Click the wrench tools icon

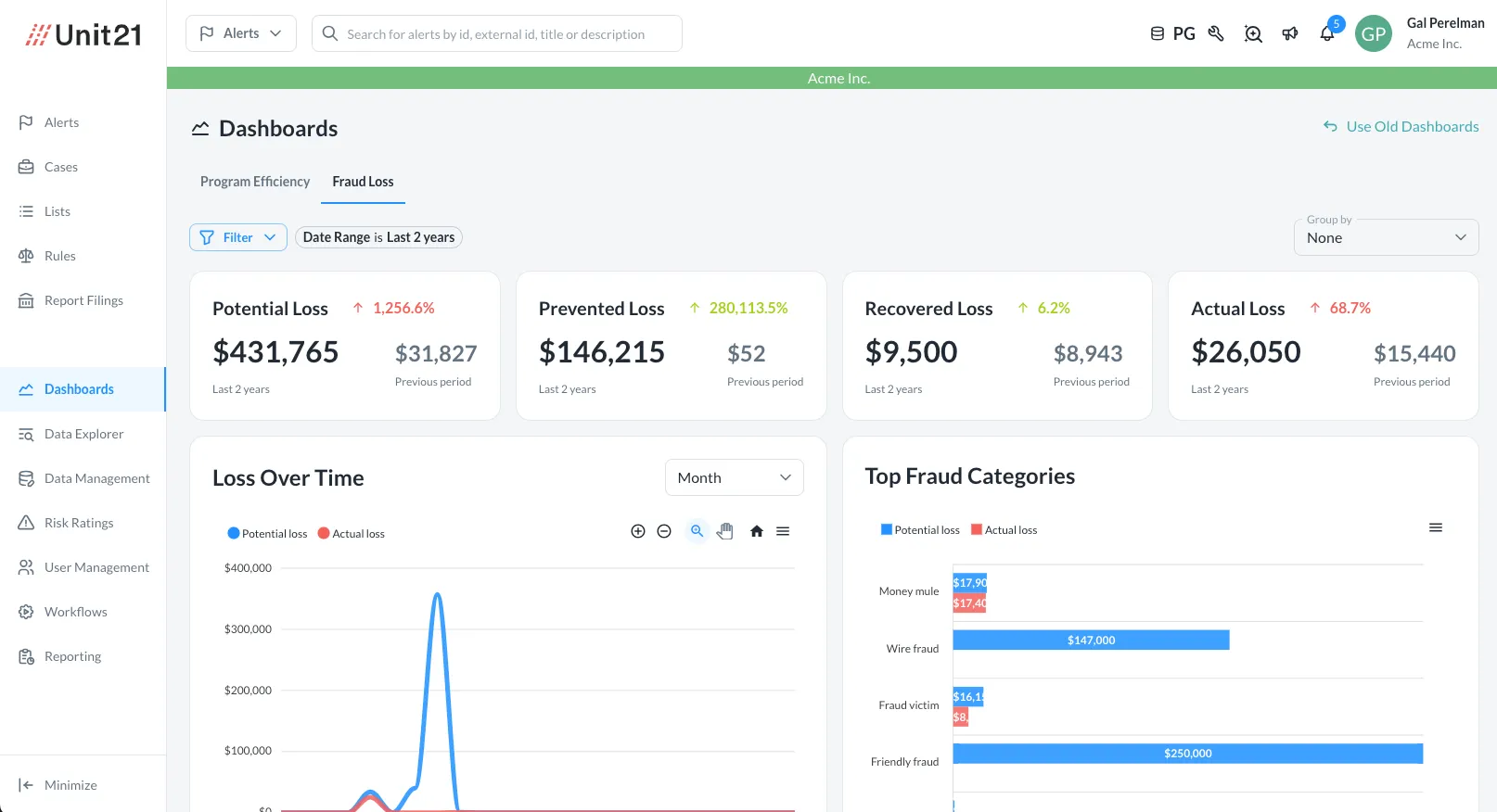coord(1216,34)
